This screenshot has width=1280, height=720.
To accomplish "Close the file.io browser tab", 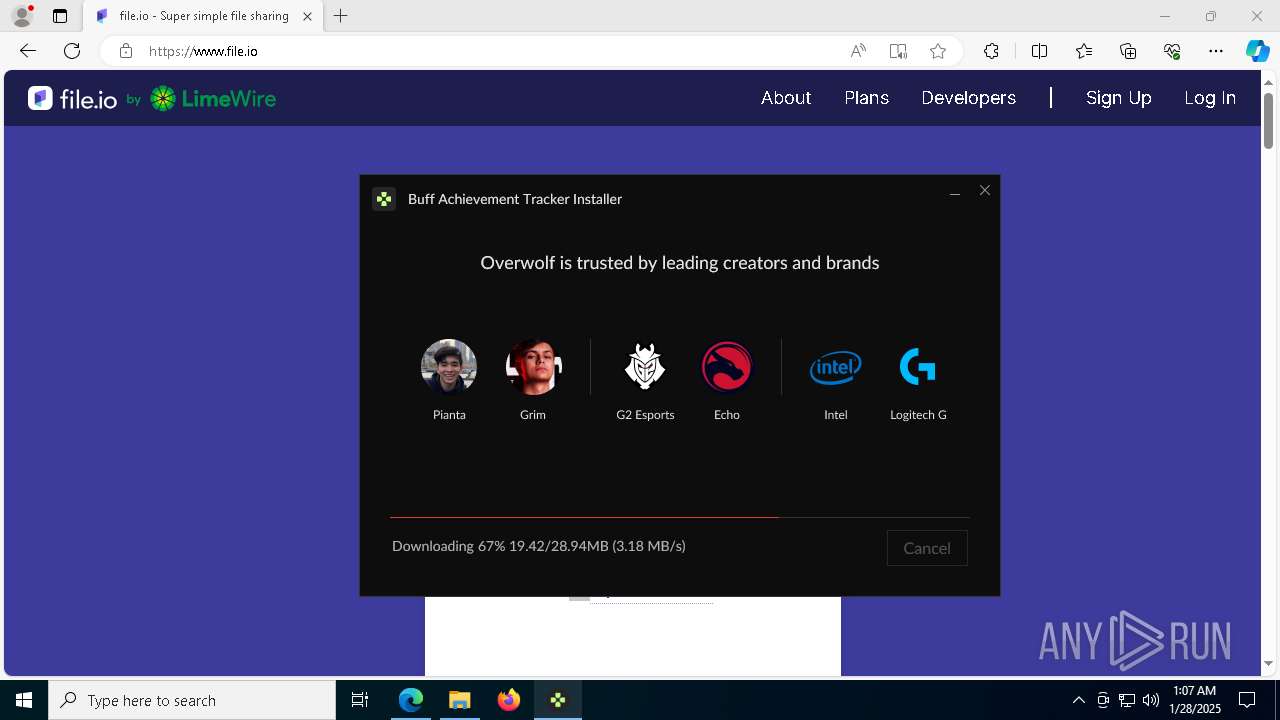I will tap(307, 16).
